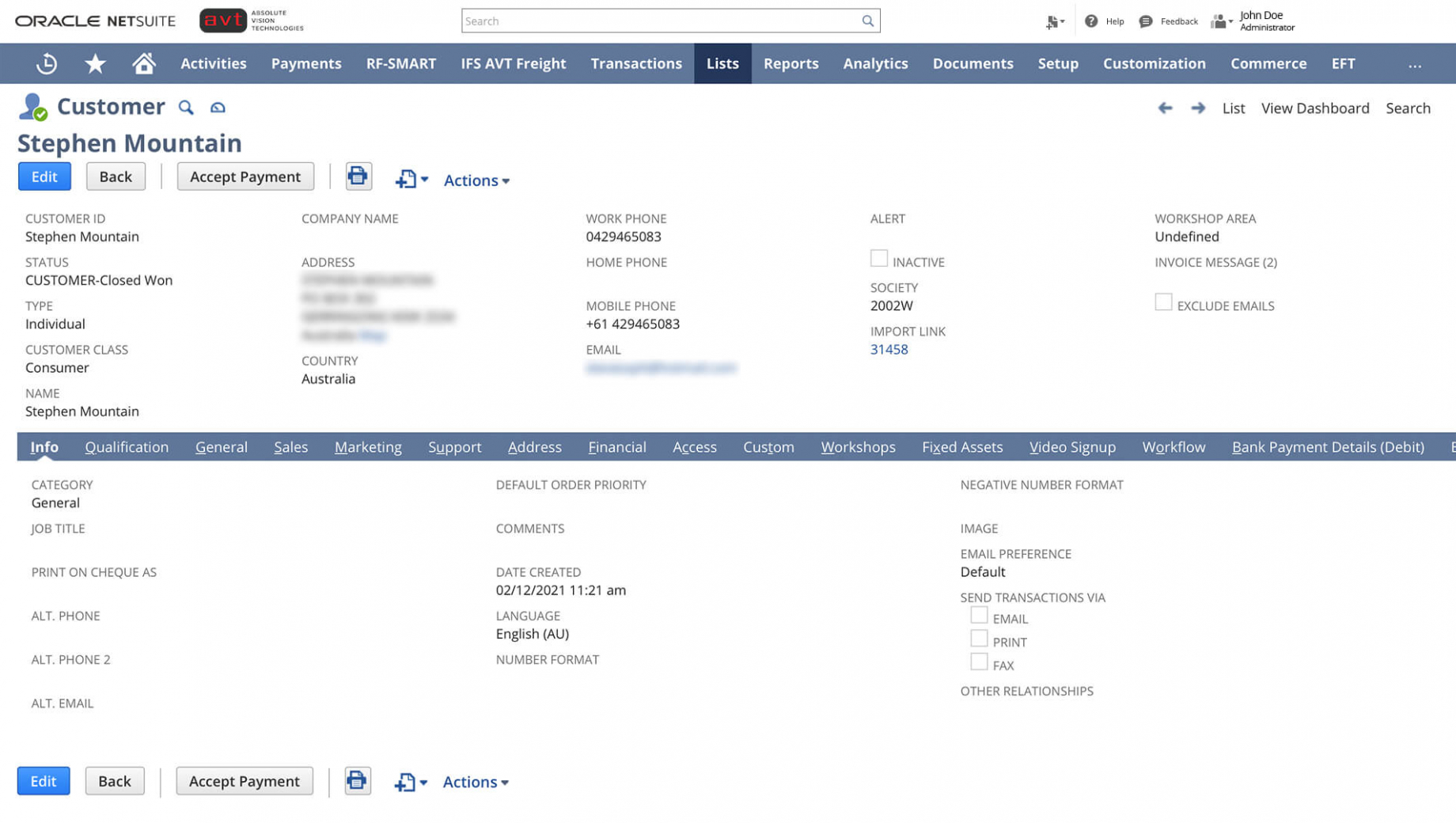Switch to the Workshops subtab
The image size is (1456, 823).
click(858, 447)
